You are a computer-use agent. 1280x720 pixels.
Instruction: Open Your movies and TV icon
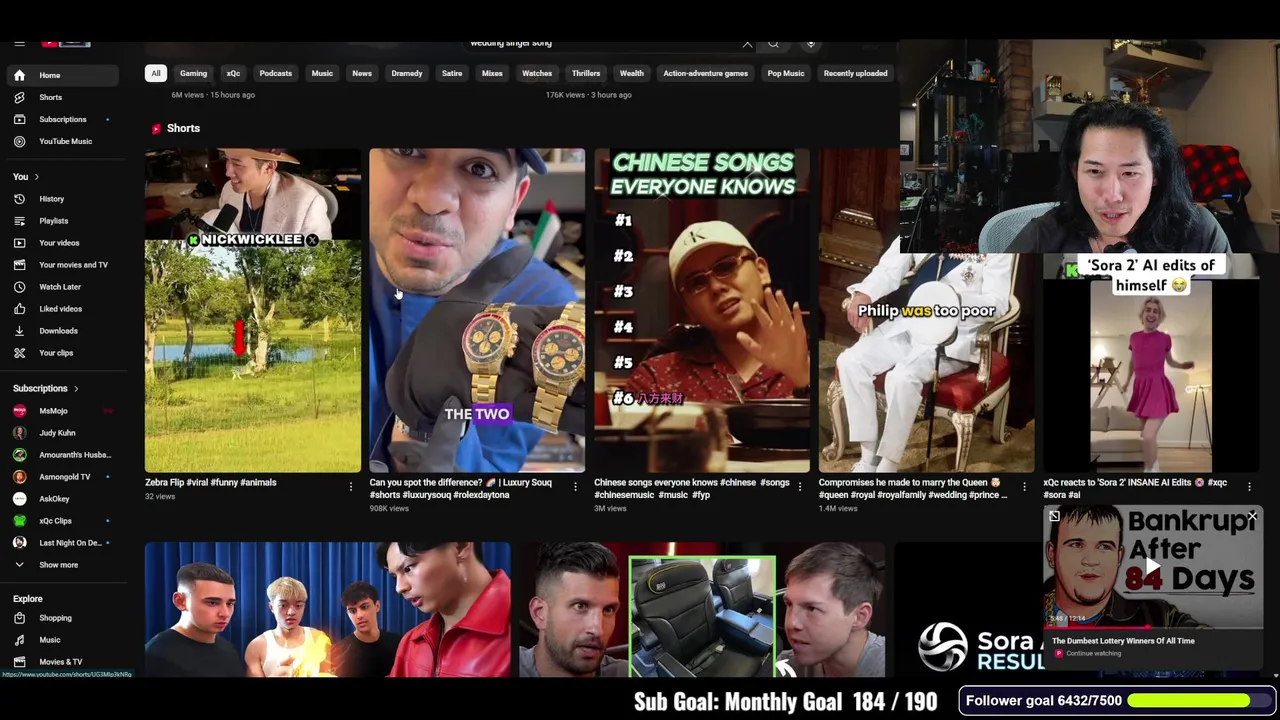pyautogui.click(x=19, y=265)
